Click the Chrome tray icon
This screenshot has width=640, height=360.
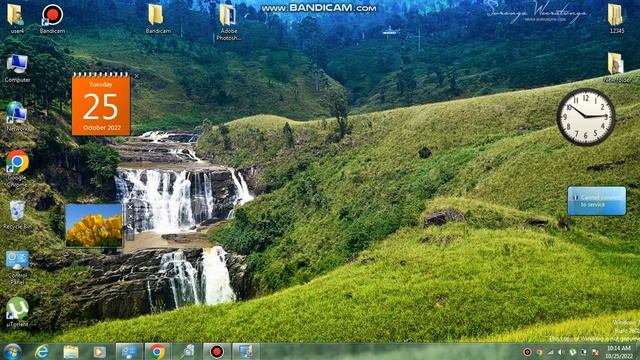click(x=539, y=352)
